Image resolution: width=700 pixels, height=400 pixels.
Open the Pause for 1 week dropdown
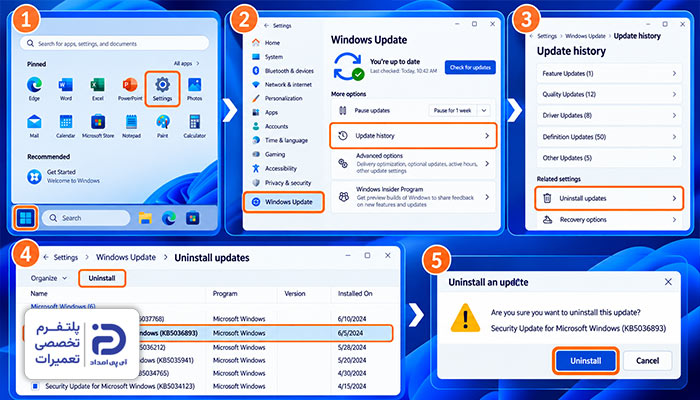(459, 110)
